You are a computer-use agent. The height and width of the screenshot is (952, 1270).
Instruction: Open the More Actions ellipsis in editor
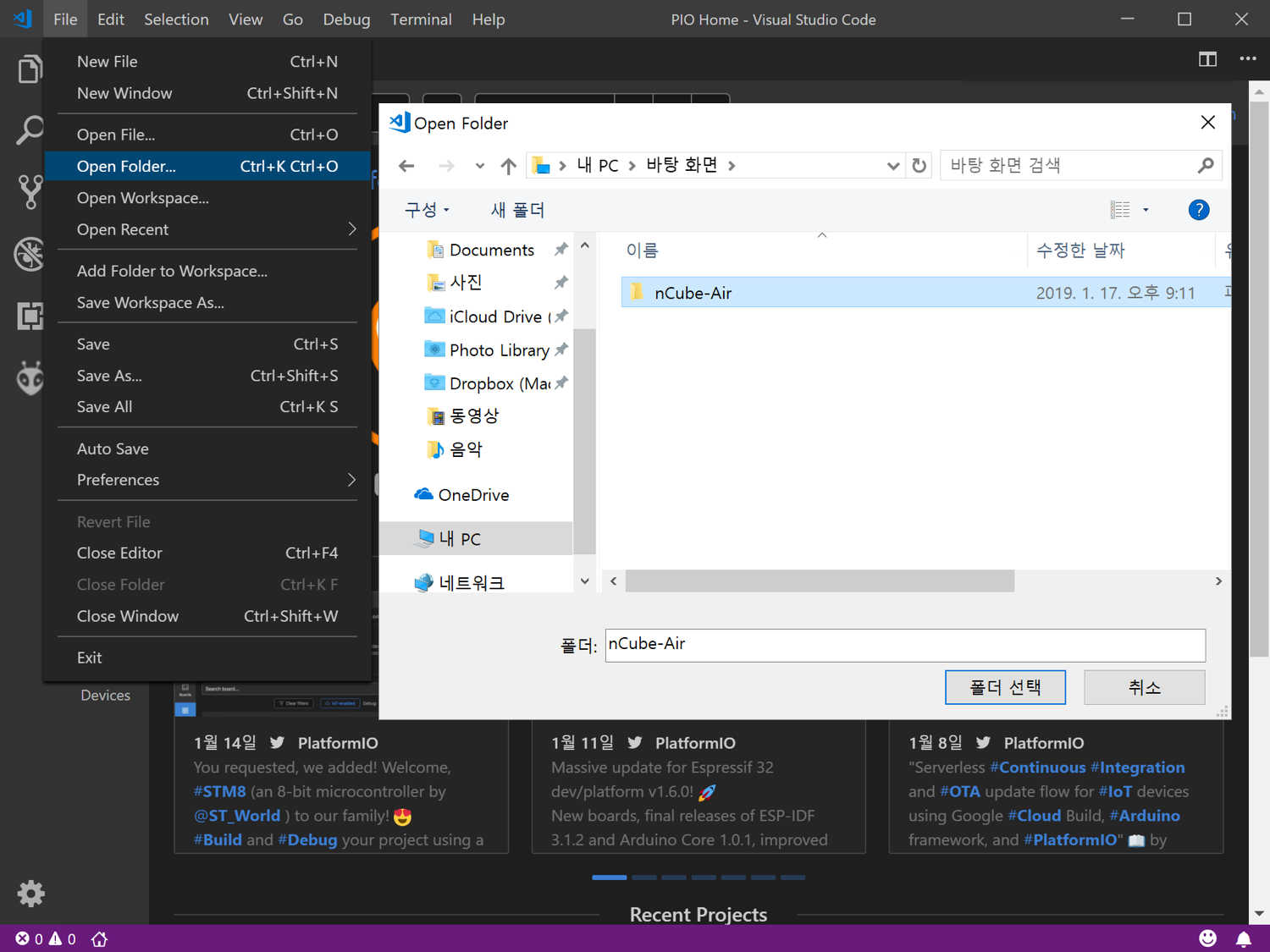coord(1248,59)
